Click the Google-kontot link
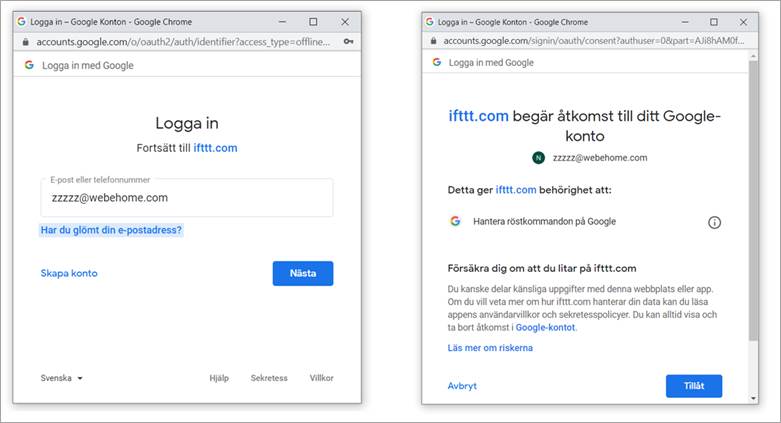Image resolution: width=781 pixels, height=423 pixels. tap(545, 327)
